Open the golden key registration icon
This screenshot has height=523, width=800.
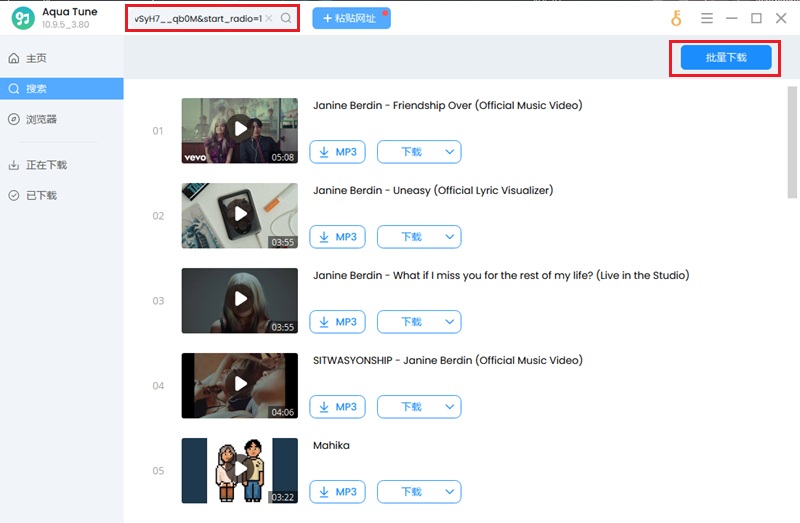(676, 18)
